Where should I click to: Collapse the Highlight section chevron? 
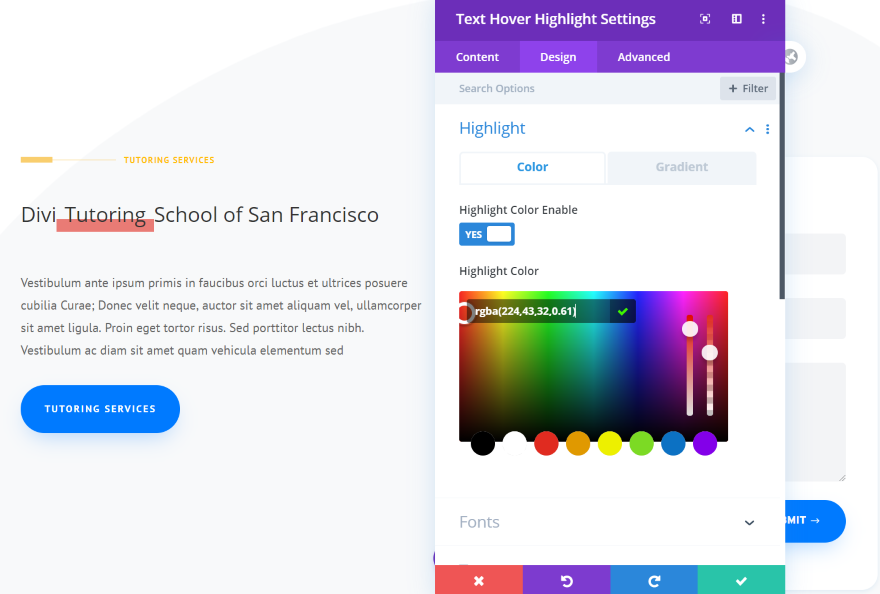[x=749, y=130]
